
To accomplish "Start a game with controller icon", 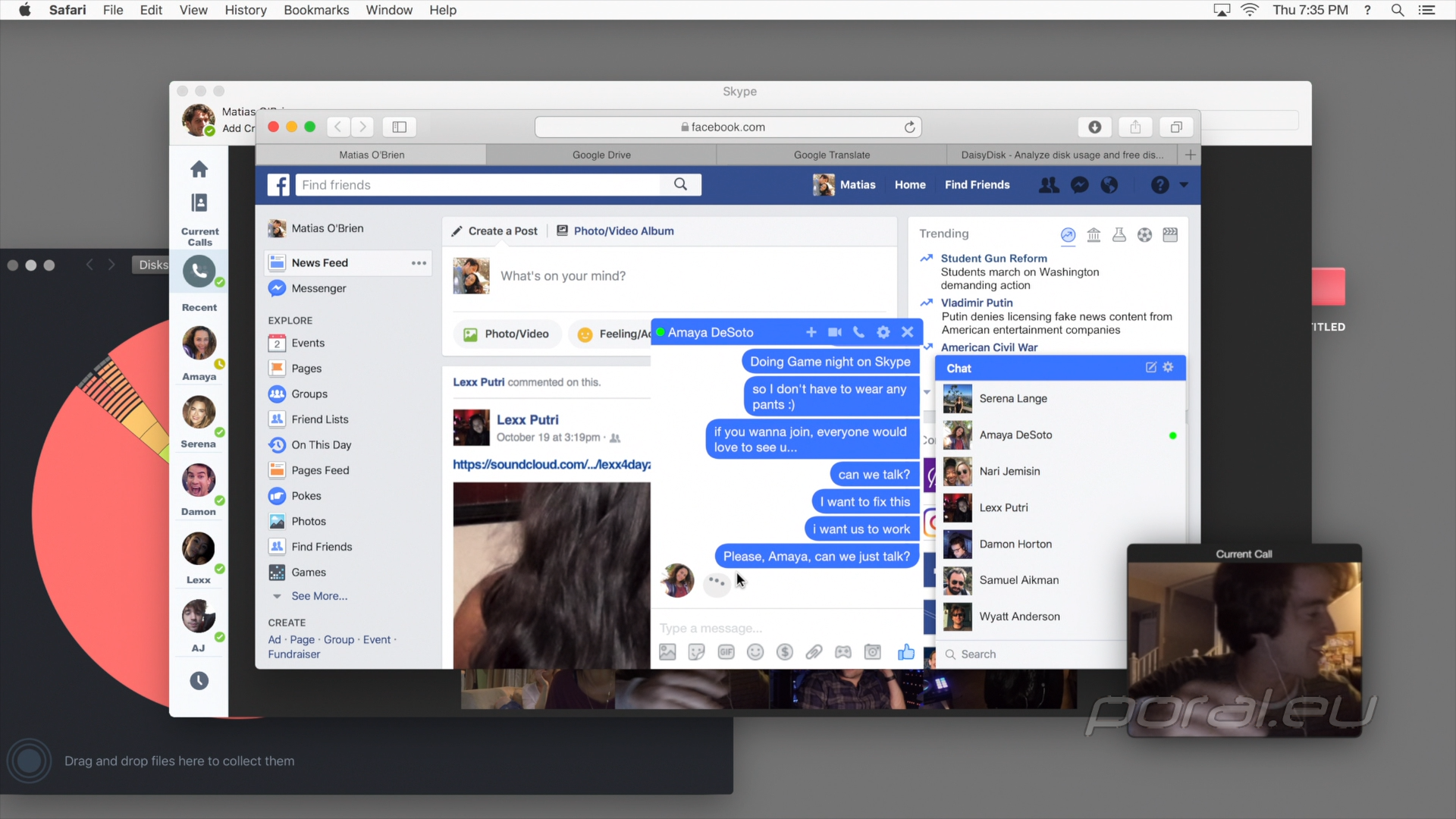I will [x=843, y=652].
